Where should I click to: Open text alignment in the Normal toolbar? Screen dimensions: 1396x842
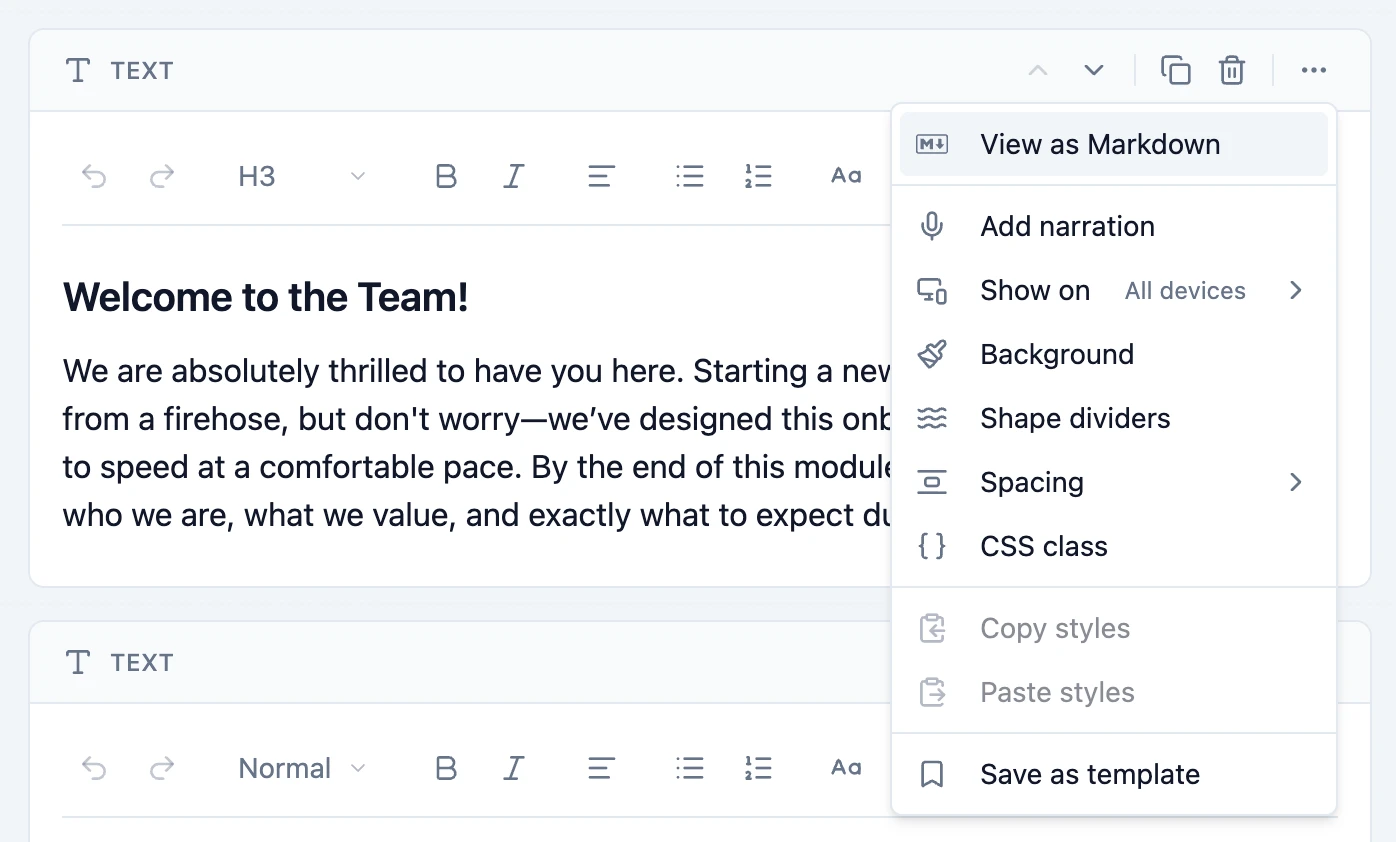[600, 769]
